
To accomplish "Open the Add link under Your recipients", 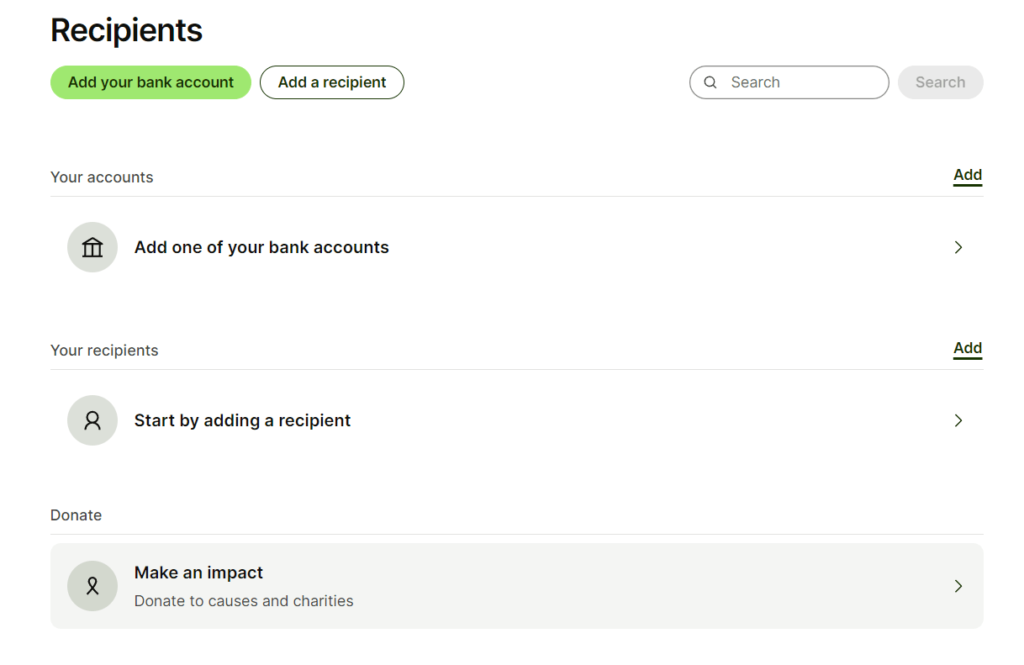I will point(967,348).
